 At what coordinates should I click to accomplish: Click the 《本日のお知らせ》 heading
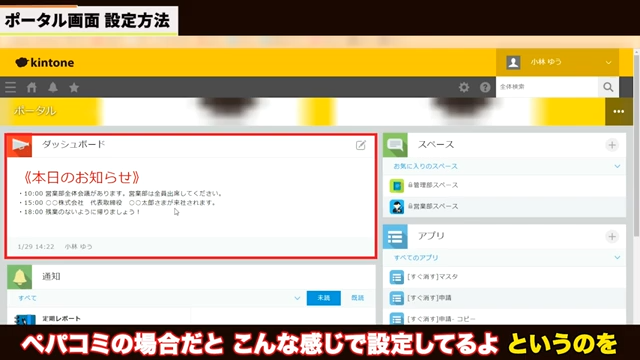coord(81,178)
